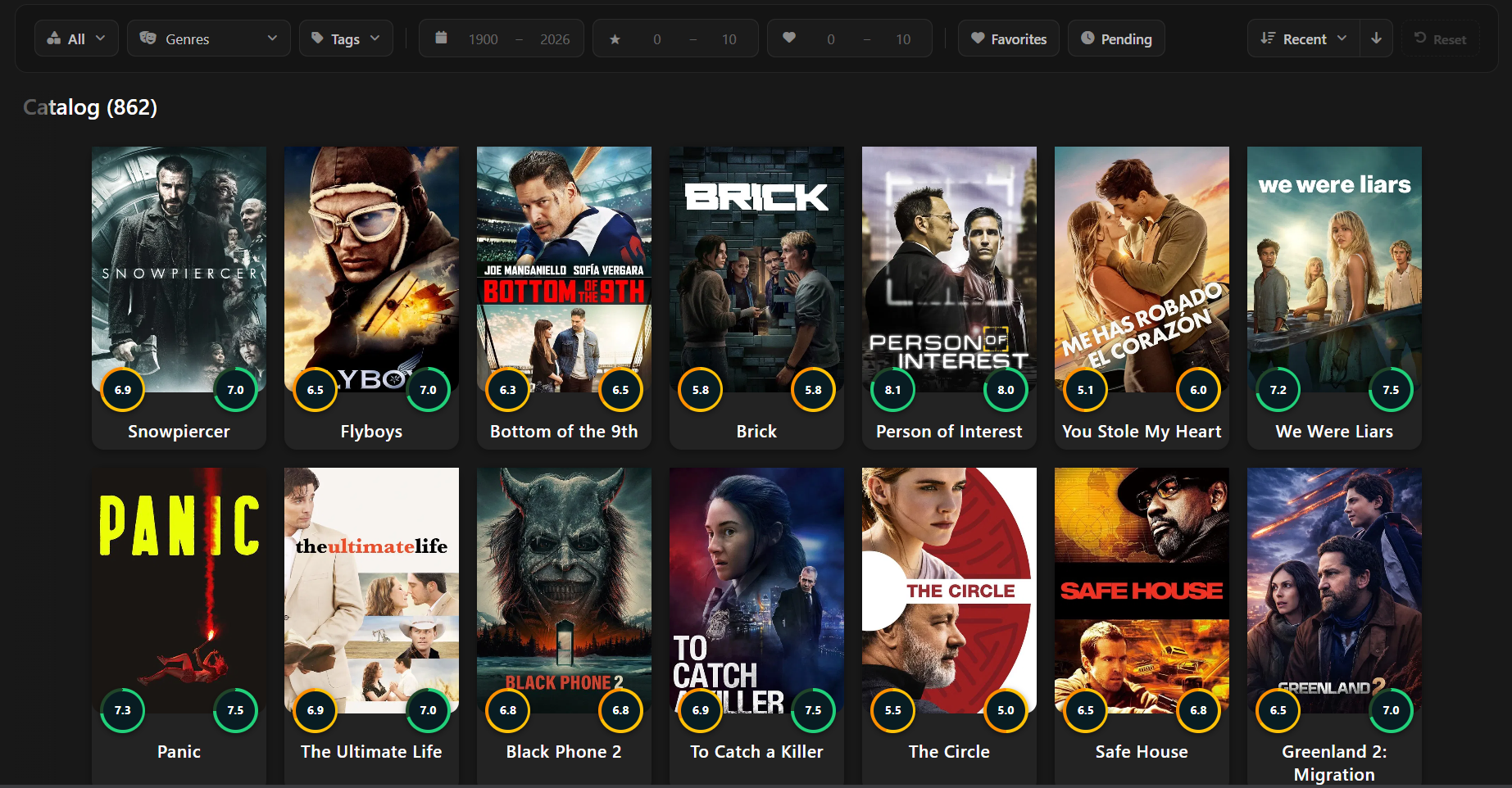
Task: Toggle the Pending filter
Action: pyautogui.click(x=1116, y=38)
